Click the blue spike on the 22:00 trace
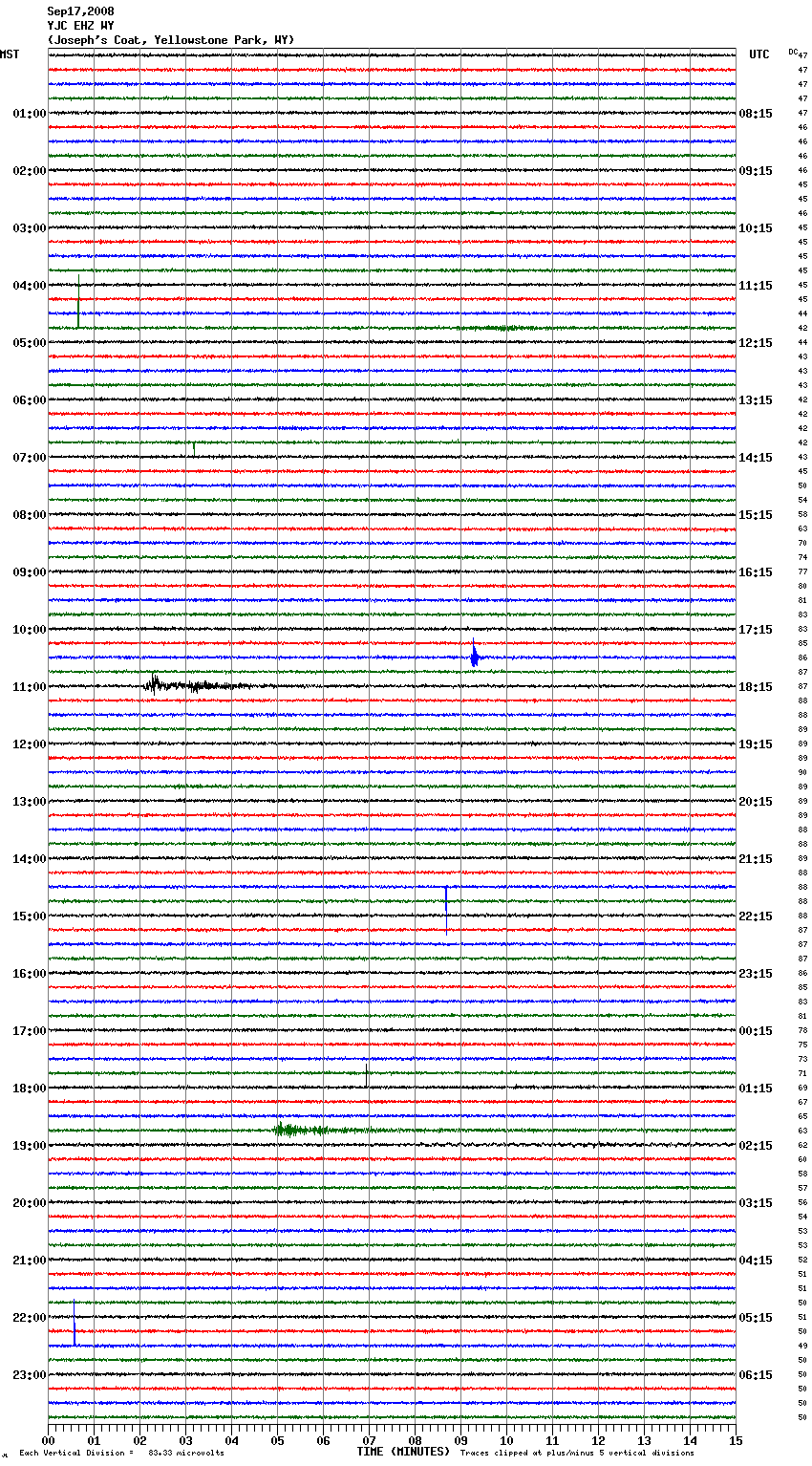 [x=75, y=1324]
